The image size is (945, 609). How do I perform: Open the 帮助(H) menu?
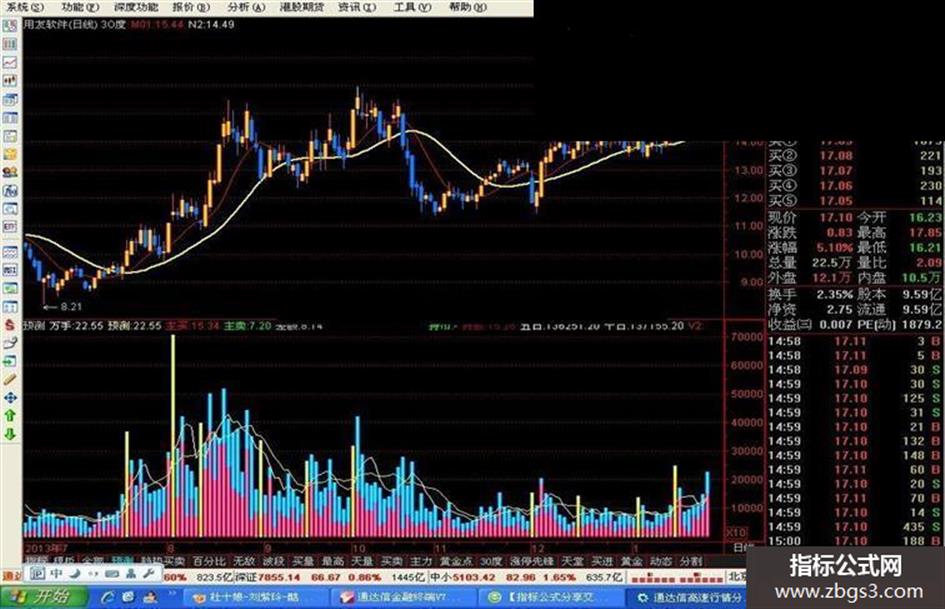click(468, 7)
